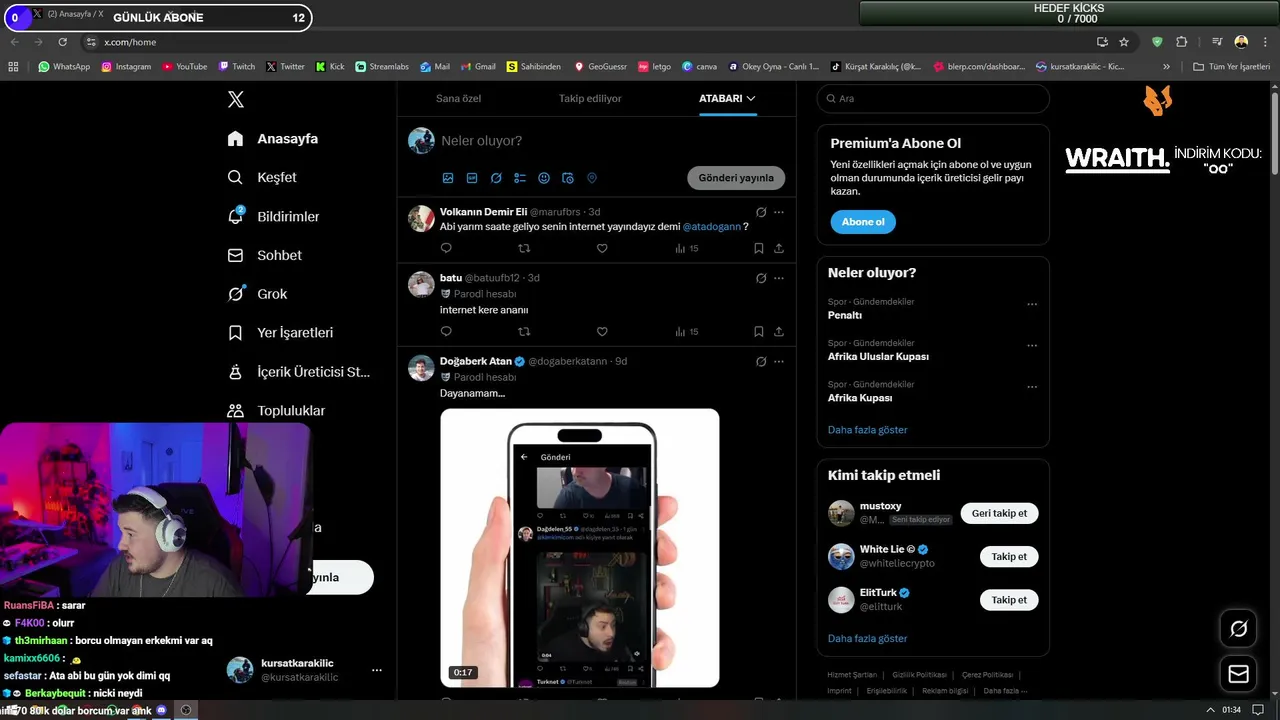Click Grok icon on Volkanın Demir Eli post
The width and height of the screenshot is (1280, 720).
(x=761, y=212)
